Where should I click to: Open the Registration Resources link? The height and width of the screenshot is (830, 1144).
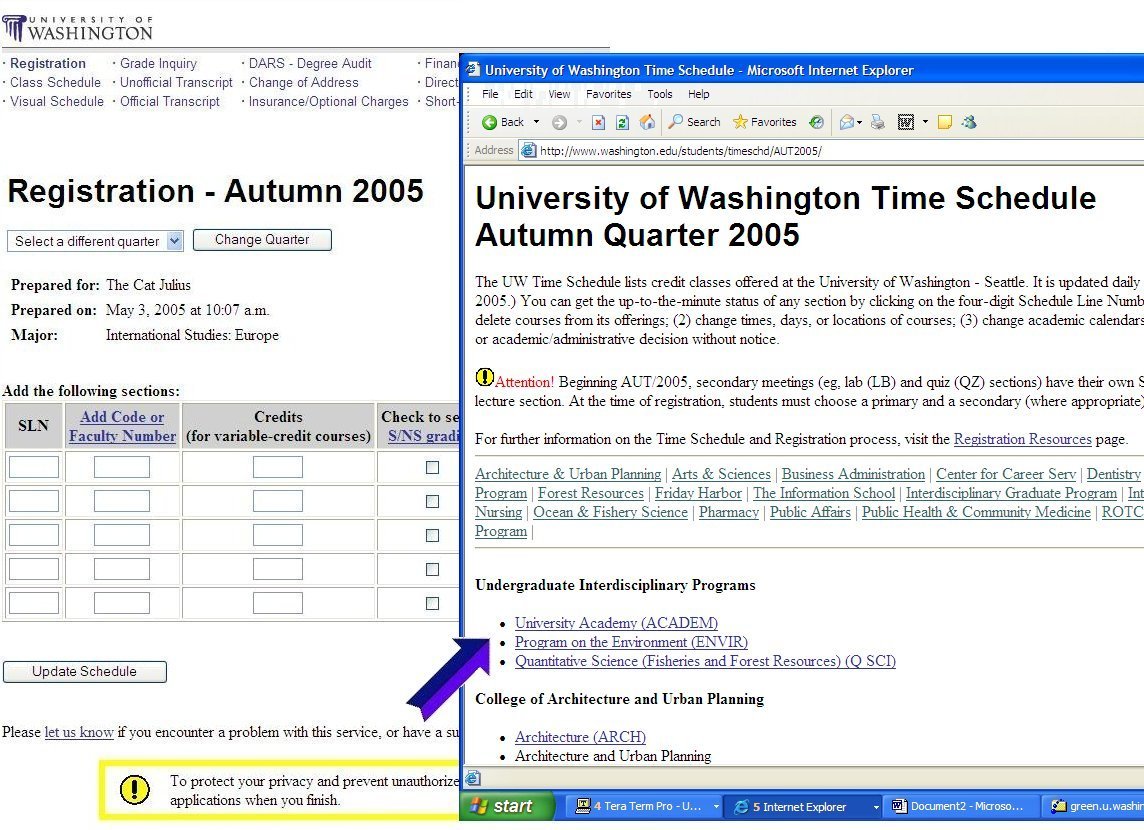(1023, 439)
